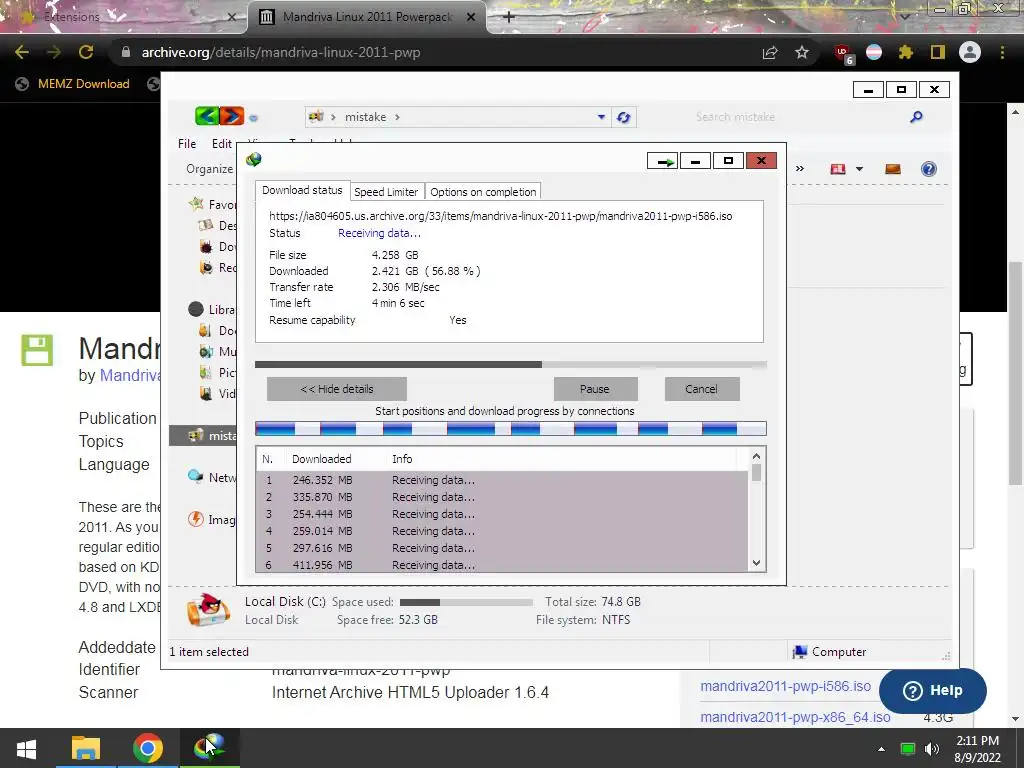
Task: Select connection row with 246.352 MB
Action: (x=502, y=480)
